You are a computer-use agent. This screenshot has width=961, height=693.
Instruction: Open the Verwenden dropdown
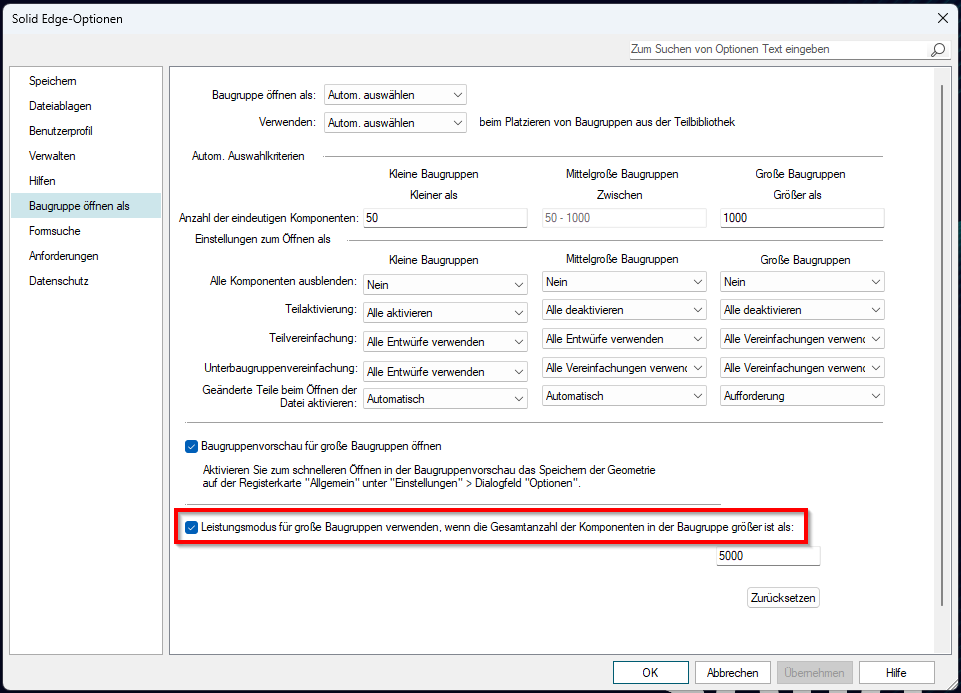click(395, 123)
